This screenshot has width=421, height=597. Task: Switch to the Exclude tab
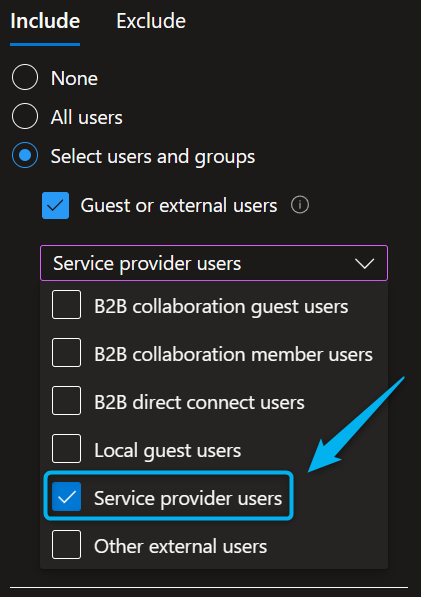click(151, 21)
